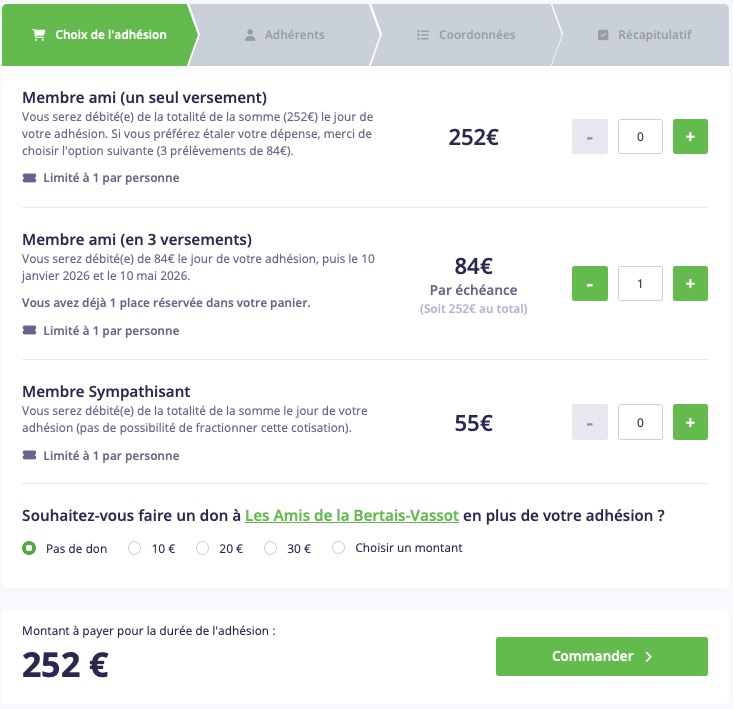This screenshot has width=733, height=709.
Task: Decrease Membre ami single payment quantity
Action: tap(589, 137)
